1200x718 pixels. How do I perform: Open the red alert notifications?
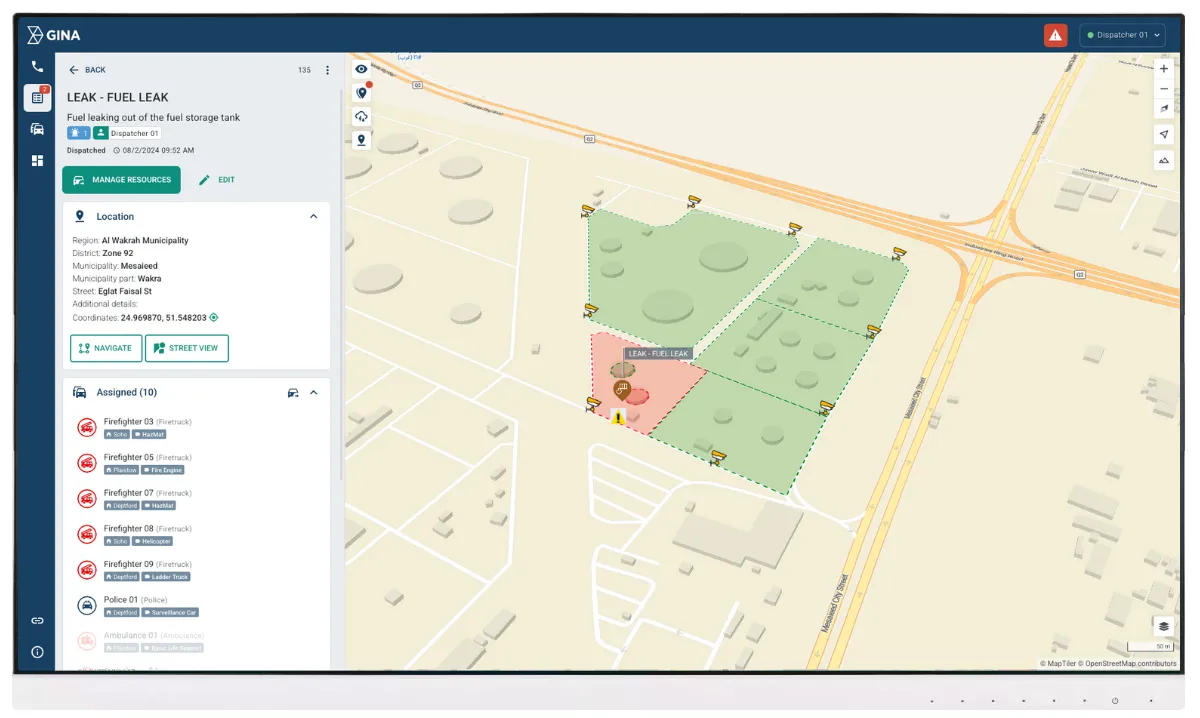pos(1056,35)
